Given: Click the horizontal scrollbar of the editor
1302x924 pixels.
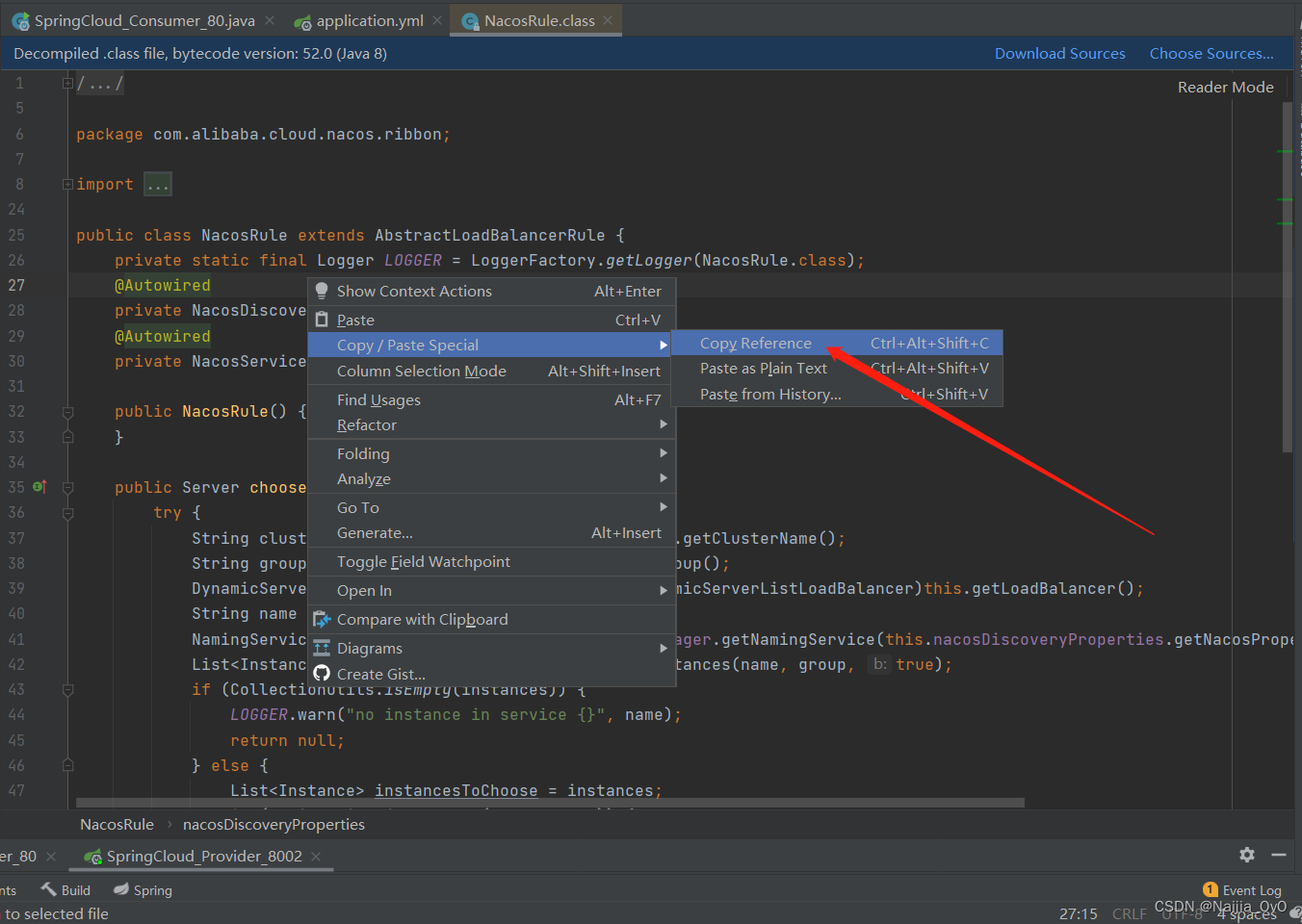Looking at the screenshot, I should (x=550, y=803).
